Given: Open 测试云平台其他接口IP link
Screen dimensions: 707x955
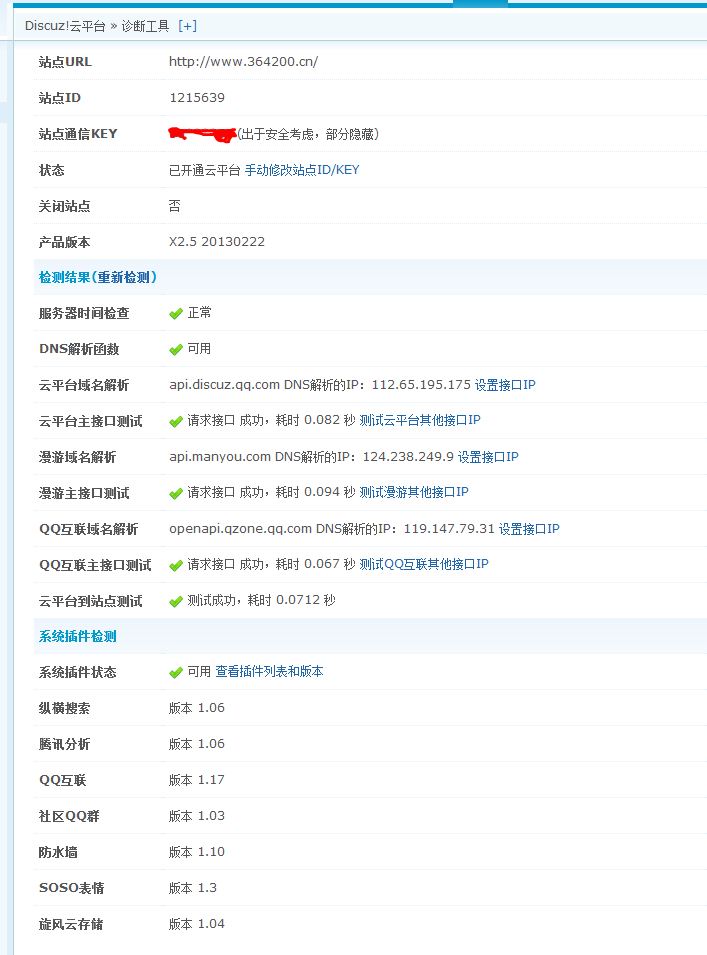Looking at the screenshot, I should tap(420, 420).
